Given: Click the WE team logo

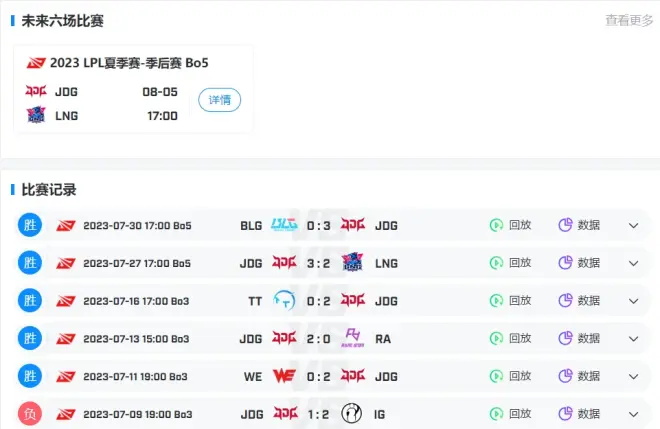Looking at the screenshot, I should [284, 376].
